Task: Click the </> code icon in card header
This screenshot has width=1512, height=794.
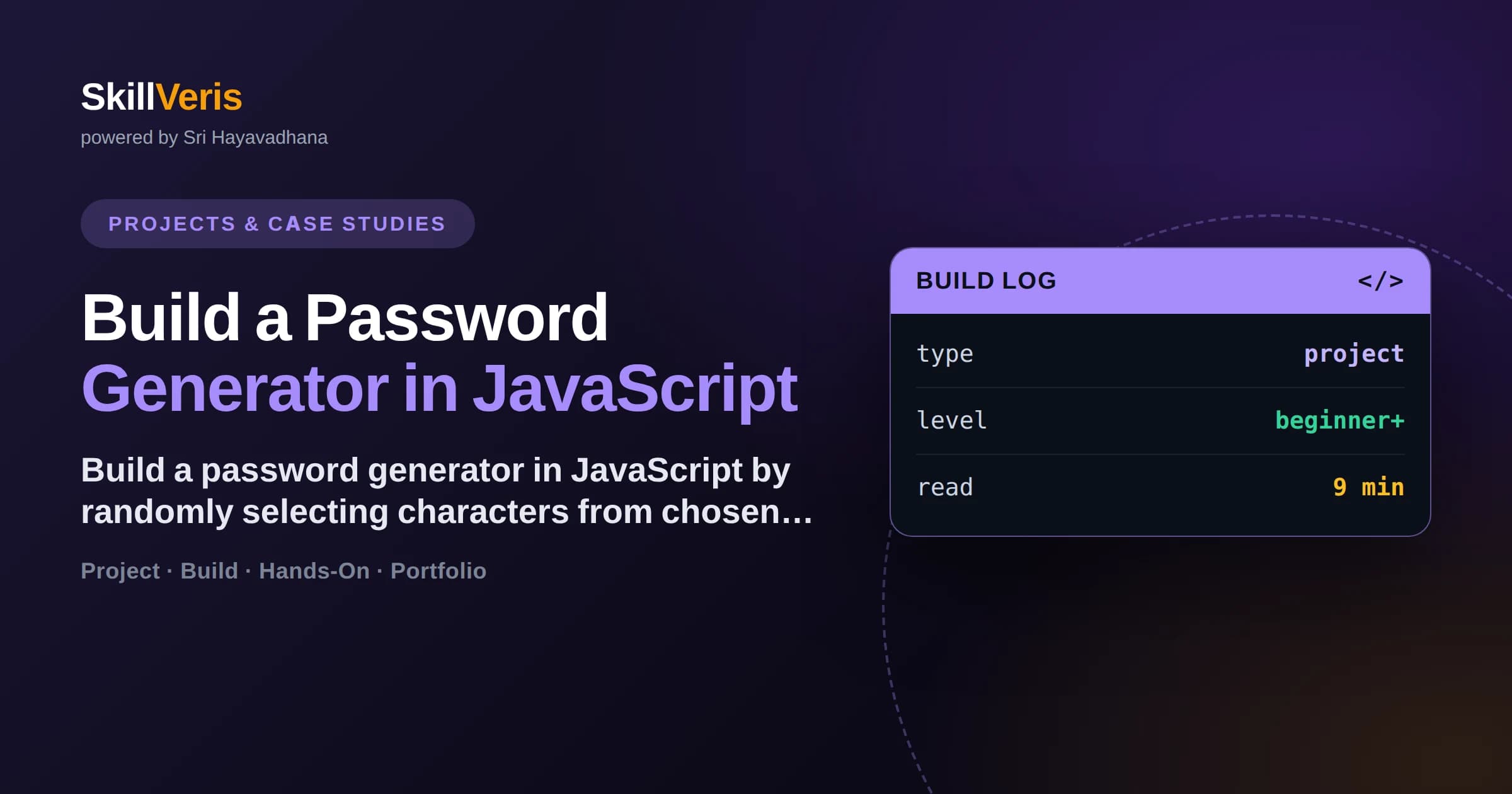Action: pos(1380,280)
